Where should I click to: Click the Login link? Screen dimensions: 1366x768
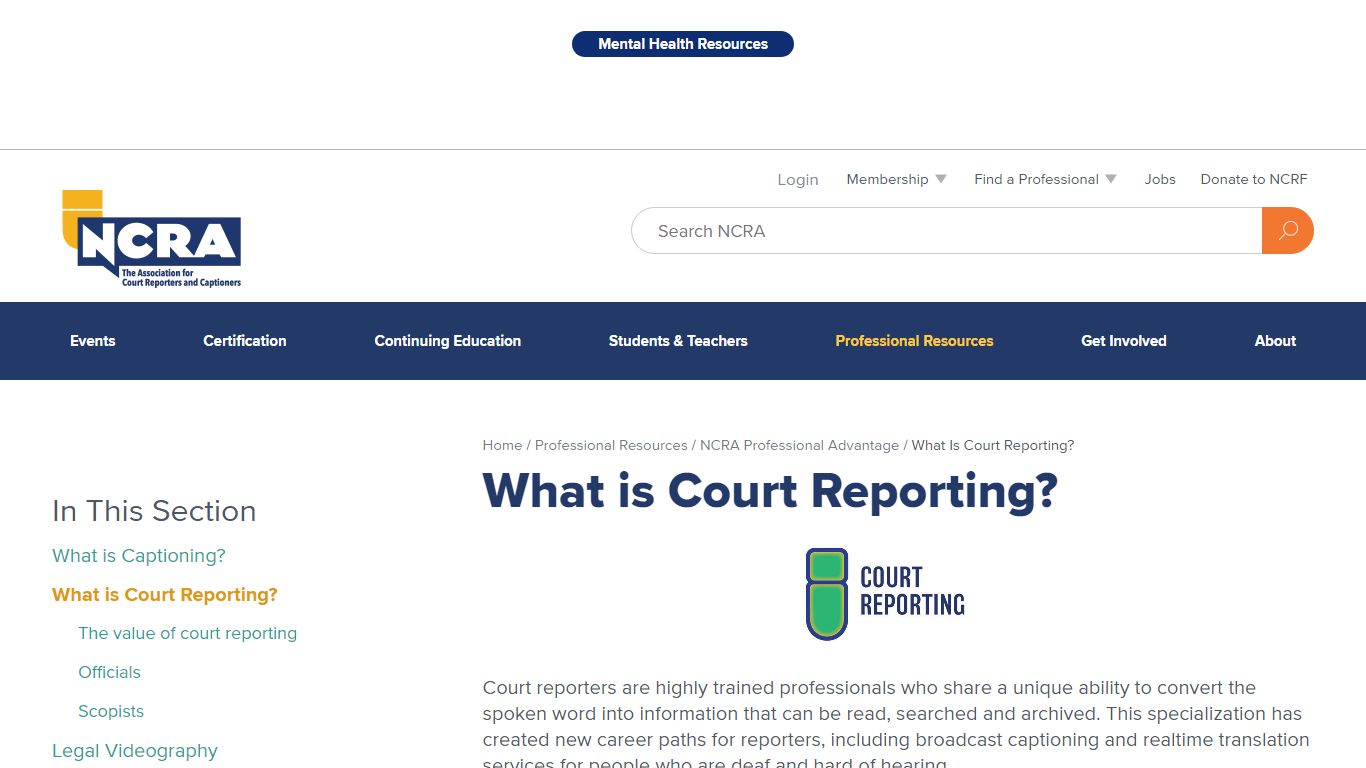[x=798, y=180]
